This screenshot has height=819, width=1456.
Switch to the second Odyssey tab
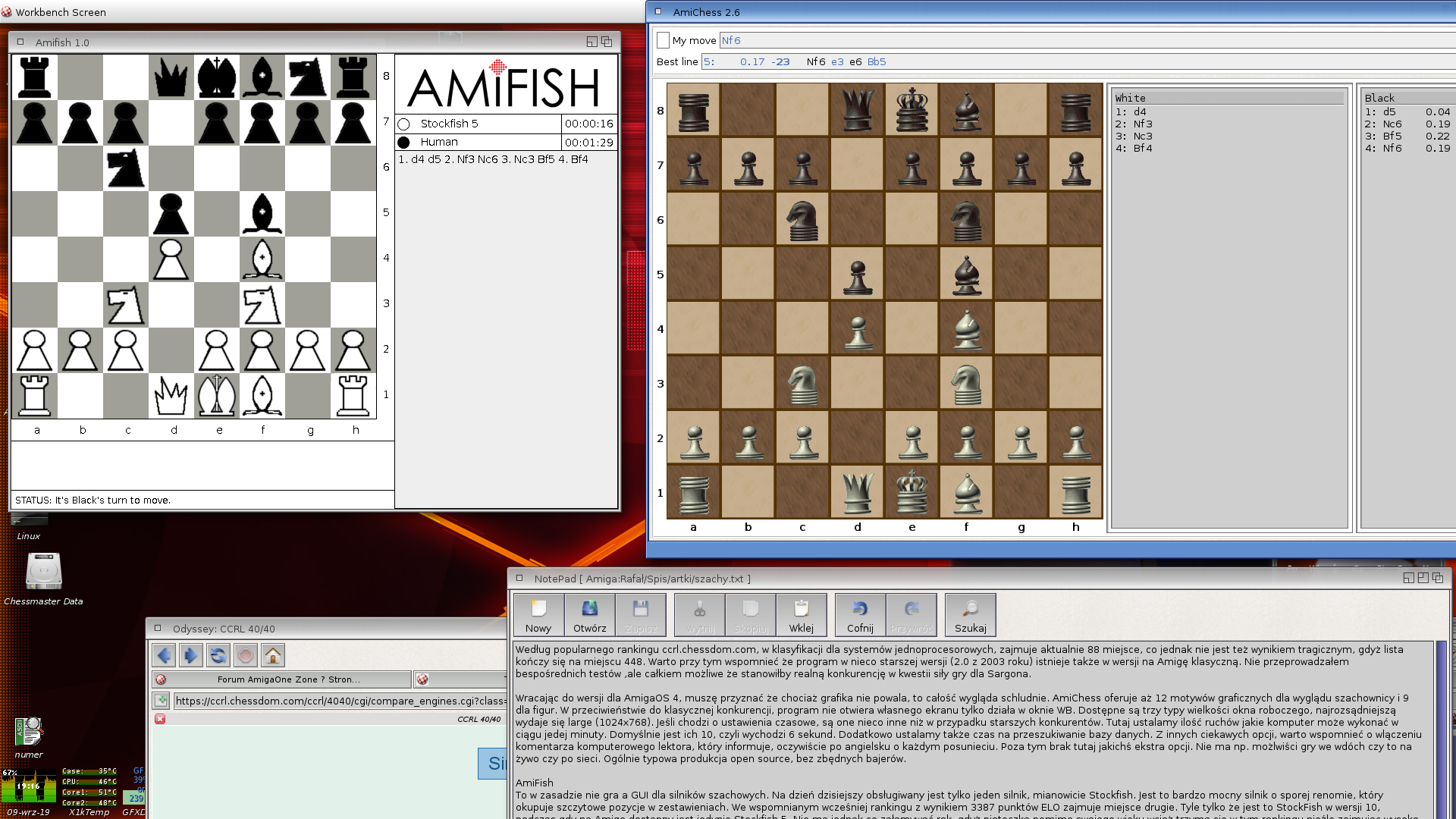[x=460, y=679]
